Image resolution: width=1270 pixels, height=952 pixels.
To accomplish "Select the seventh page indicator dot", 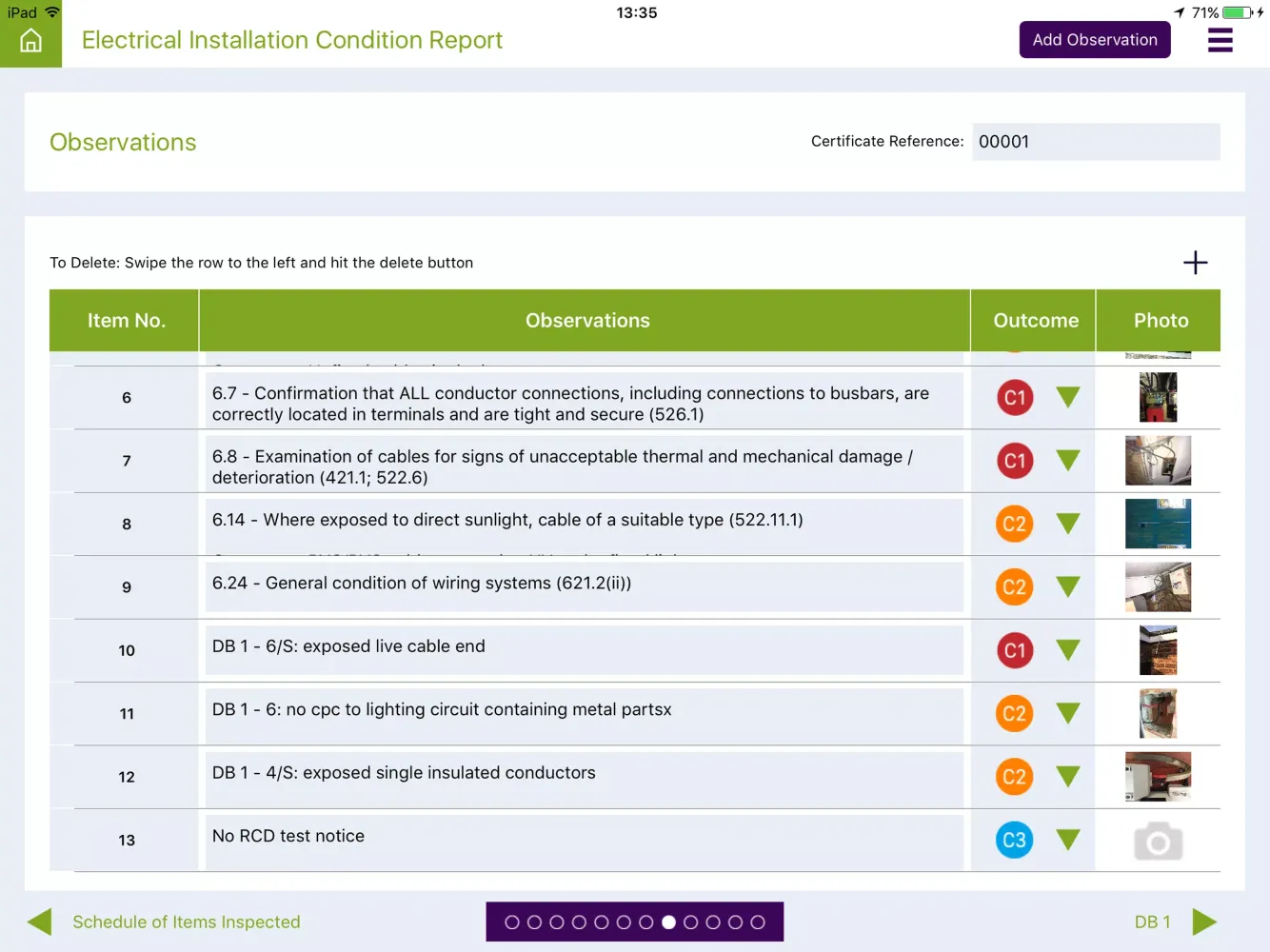I will tap(646, 922).
